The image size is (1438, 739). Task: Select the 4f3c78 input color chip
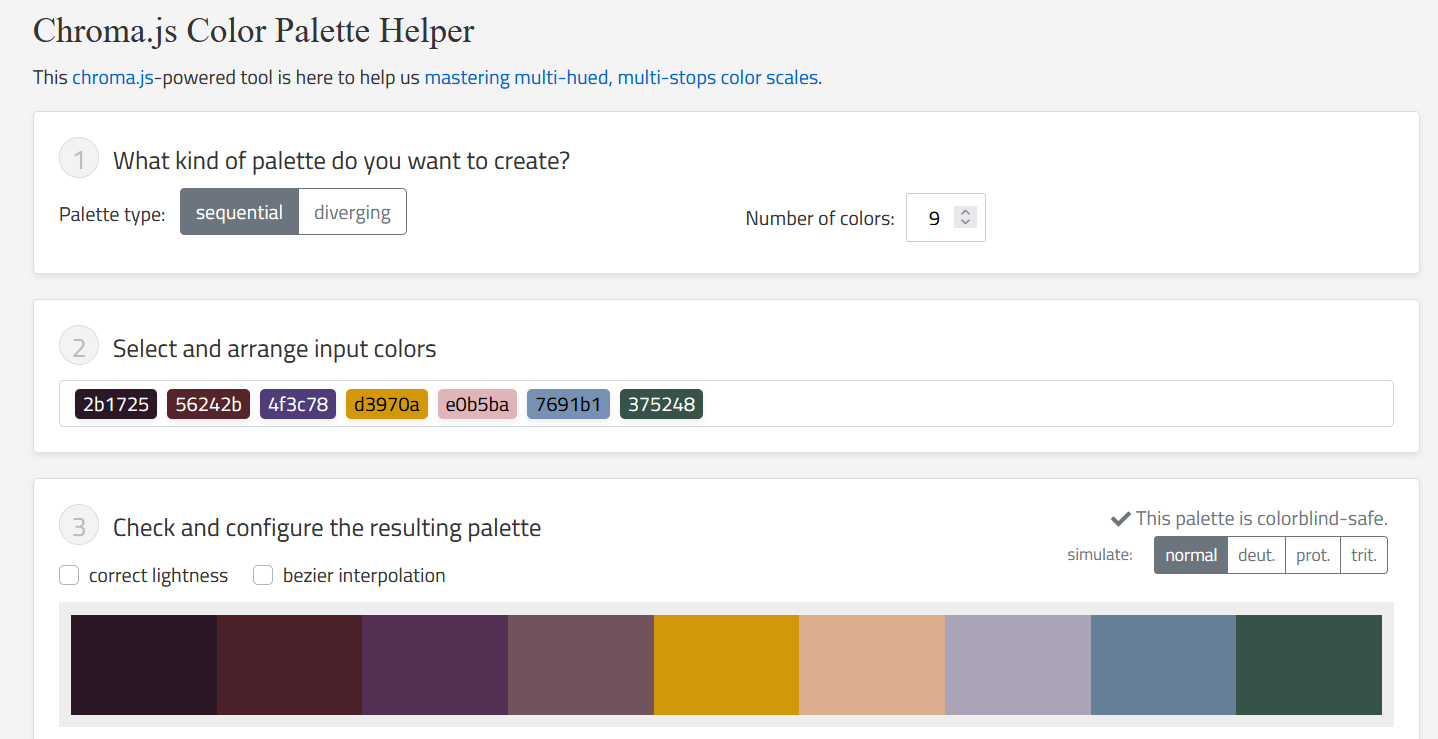[x=298, y=404]
